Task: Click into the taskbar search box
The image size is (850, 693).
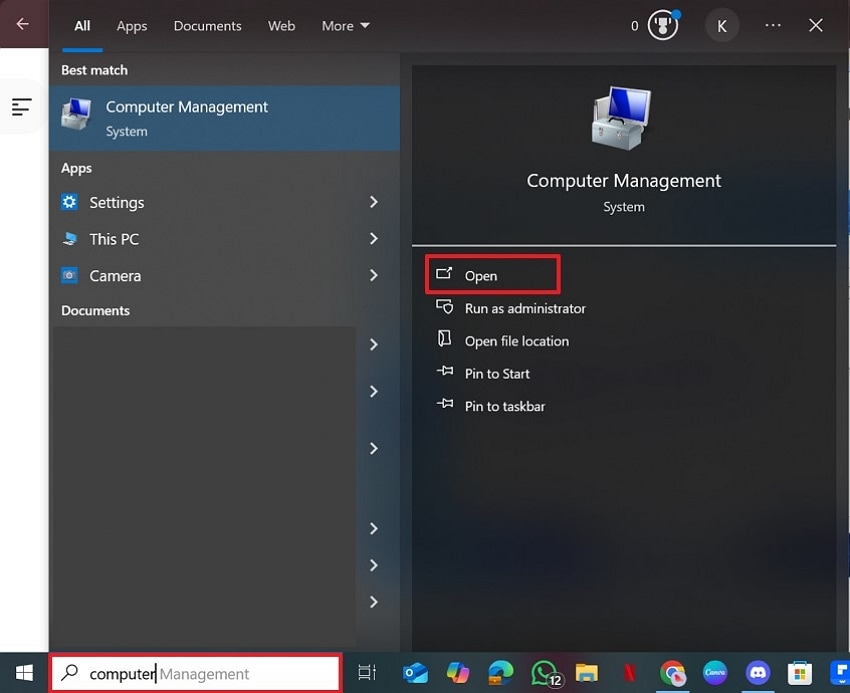Action: [x=196, y=673]
